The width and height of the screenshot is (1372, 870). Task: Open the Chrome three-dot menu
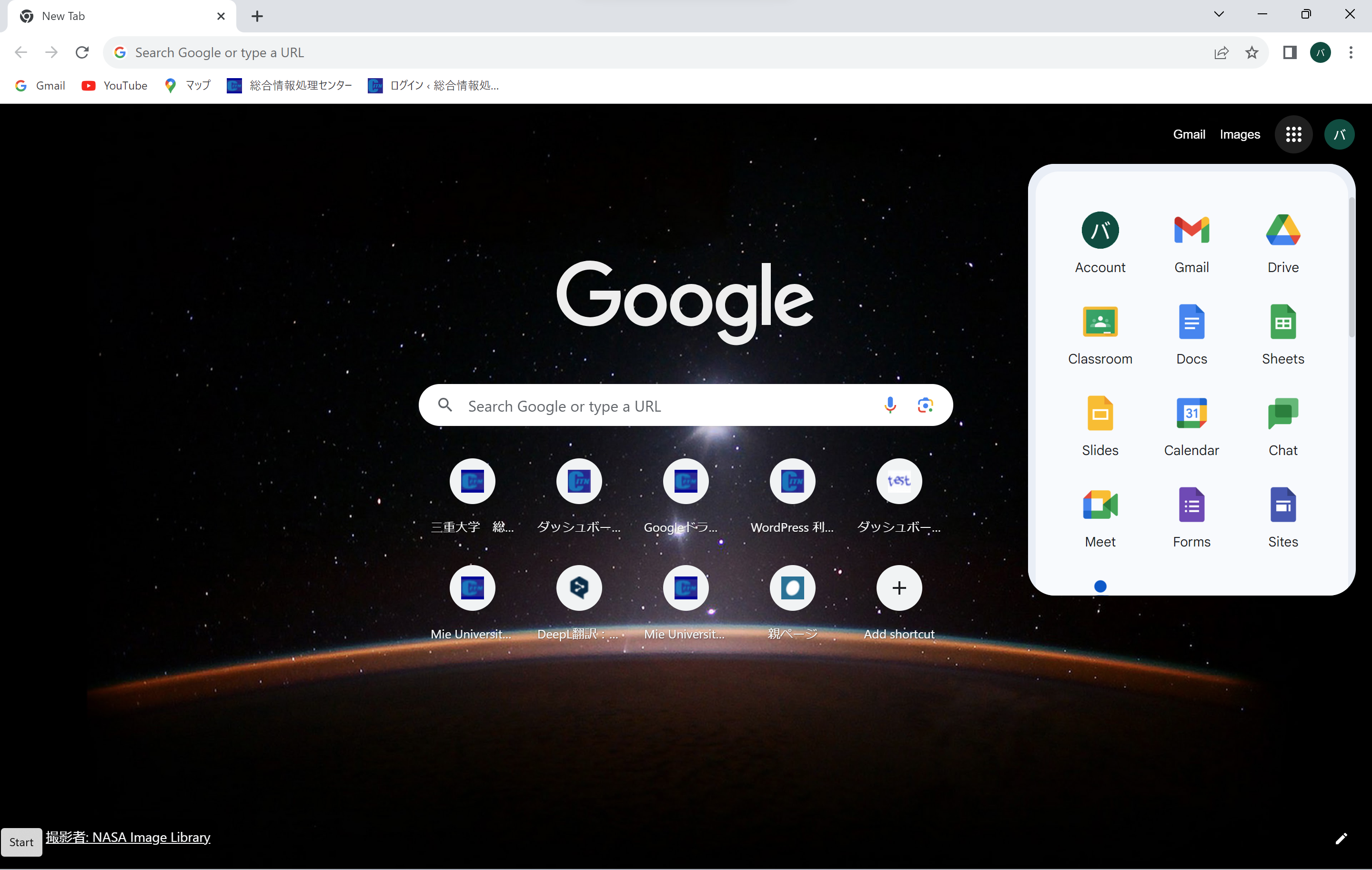pos(1351,52)
